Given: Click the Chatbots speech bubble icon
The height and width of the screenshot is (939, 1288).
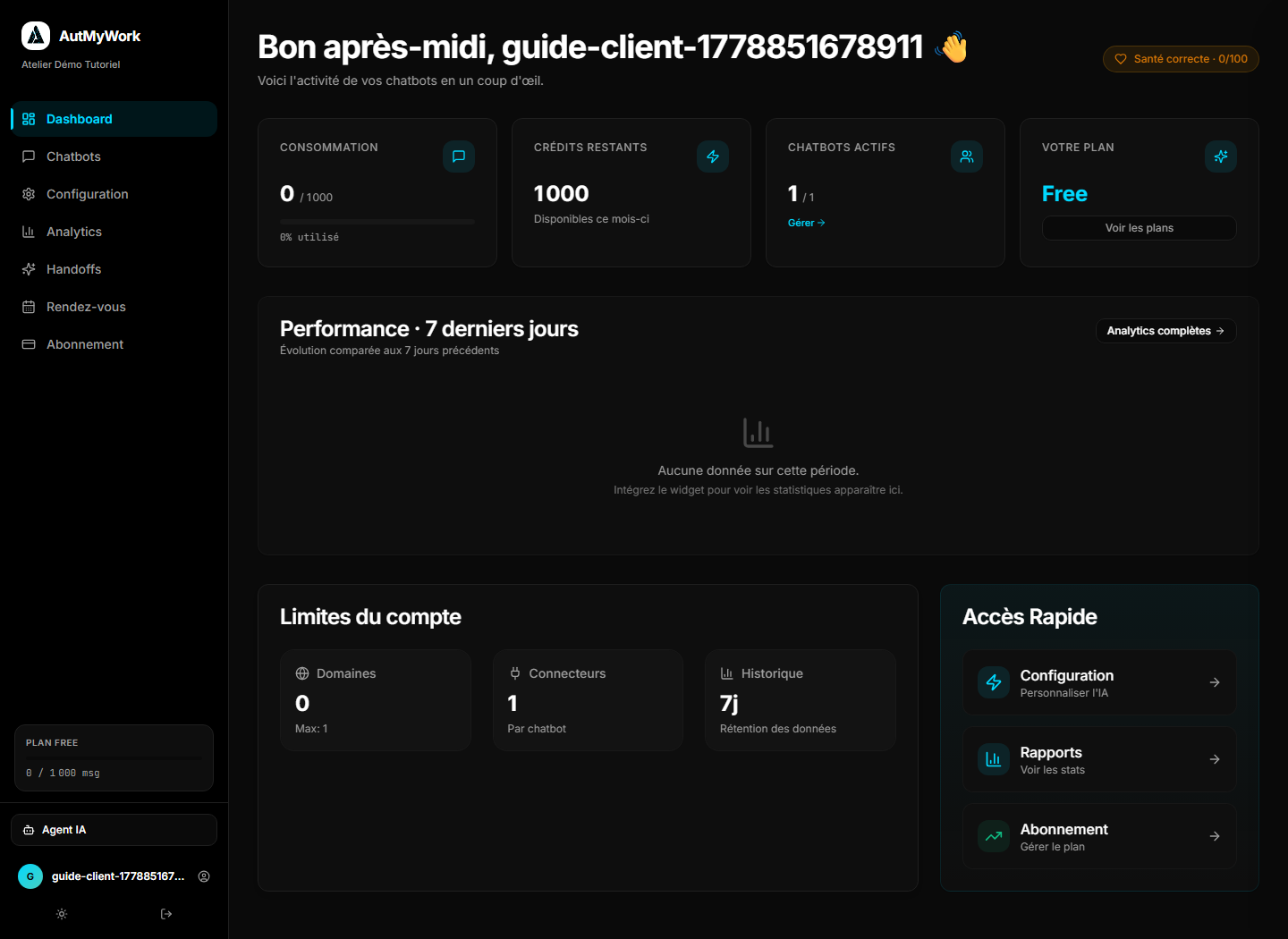Looking at the screenshot, I should coord(29,156).
